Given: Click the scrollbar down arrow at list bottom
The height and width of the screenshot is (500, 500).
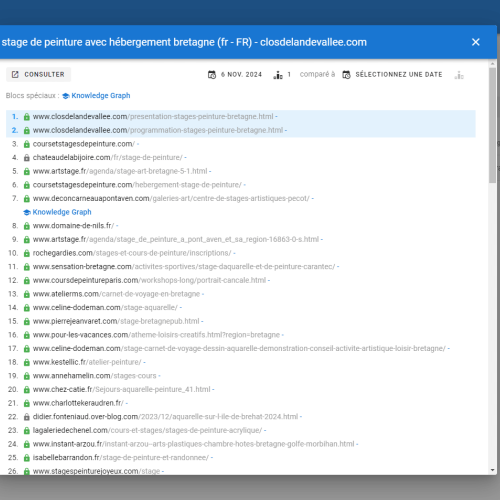Looking at the screenshot, I should pos(492,470).
